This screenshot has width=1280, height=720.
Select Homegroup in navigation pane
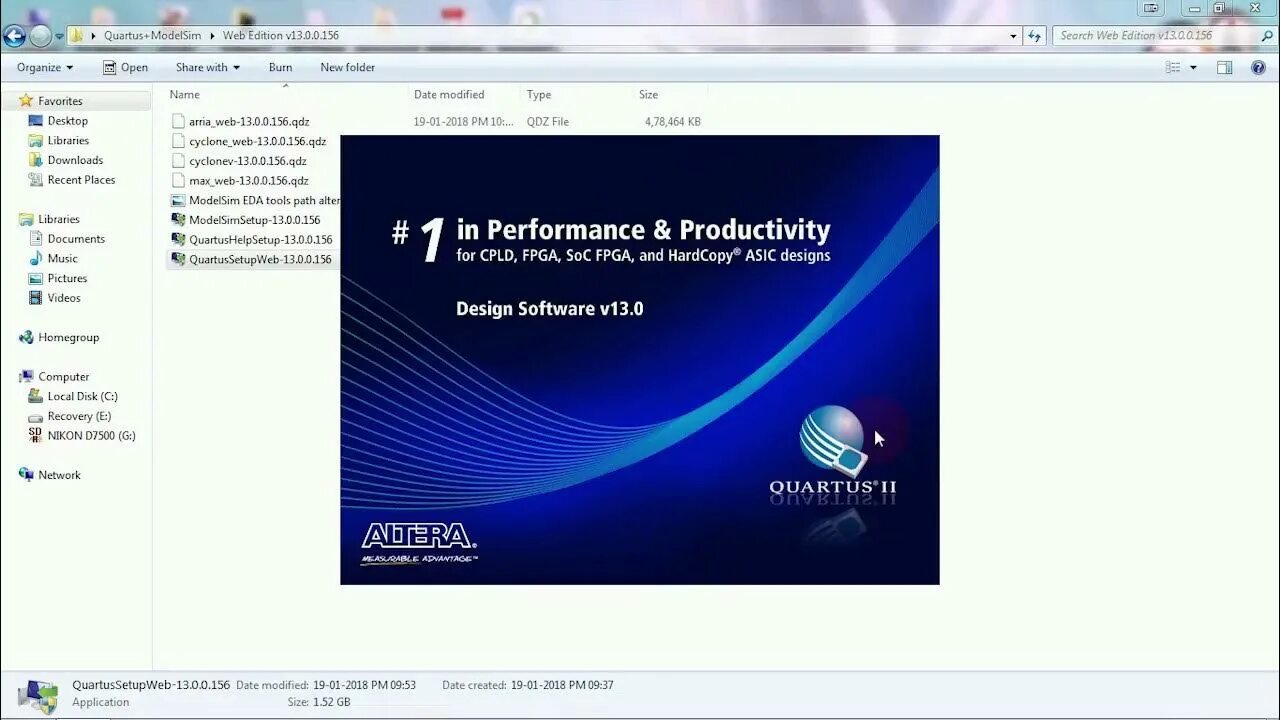(x=68, y=338)
